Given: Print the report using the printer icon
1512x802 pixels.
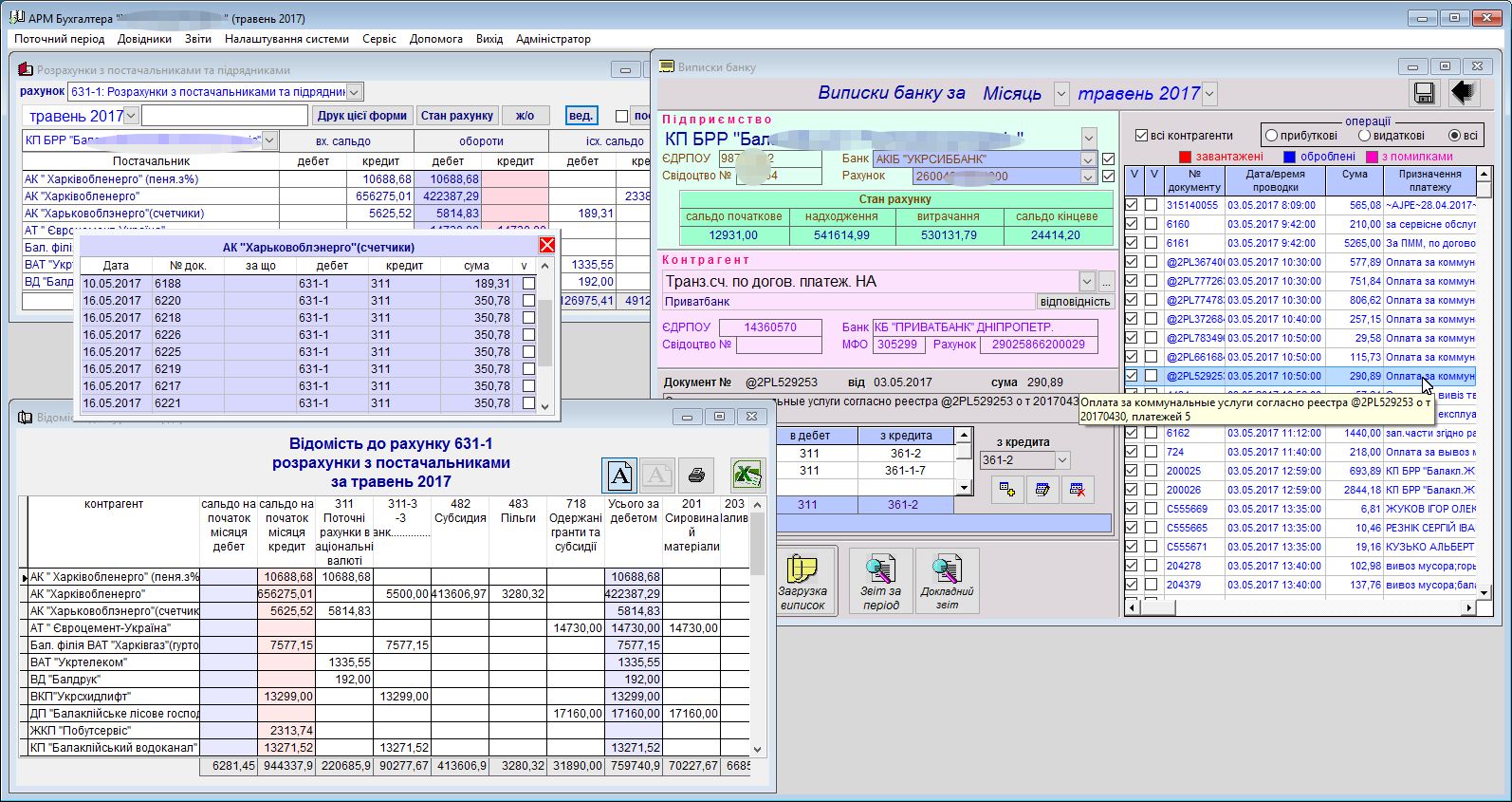Looking at the screenshot, I should coord(696,475).
